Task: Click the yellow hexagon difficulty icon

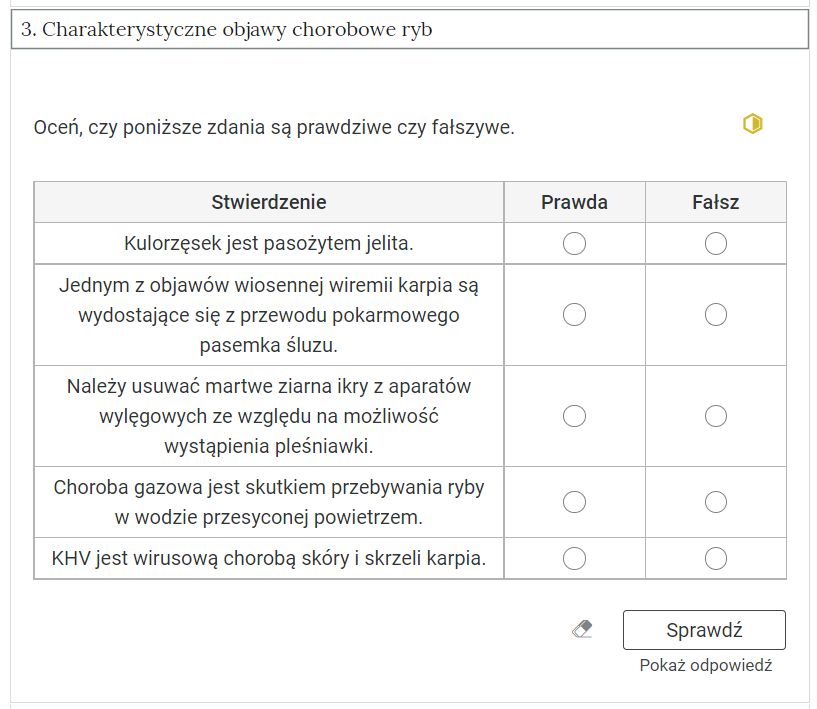Action: coord(750,122)
